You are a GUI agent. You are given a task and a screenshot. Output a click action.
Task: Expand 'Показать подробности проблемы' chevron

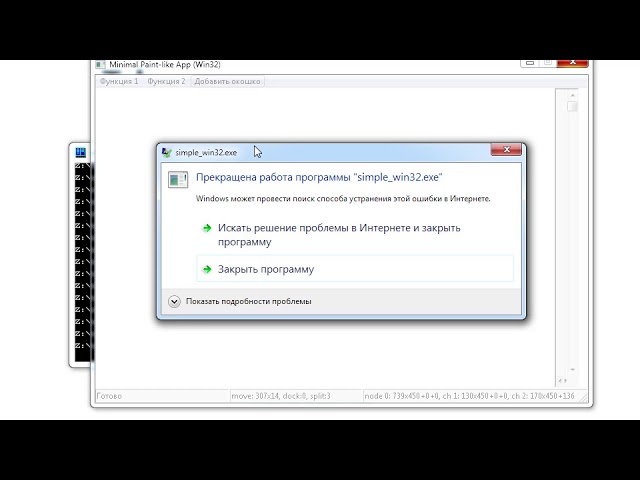(174, 301)
